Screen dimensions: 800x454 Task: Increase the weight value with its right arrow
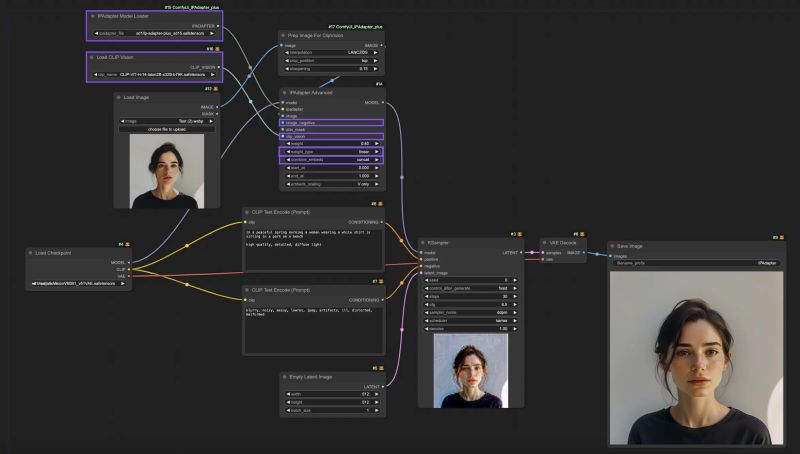(377, 144)
